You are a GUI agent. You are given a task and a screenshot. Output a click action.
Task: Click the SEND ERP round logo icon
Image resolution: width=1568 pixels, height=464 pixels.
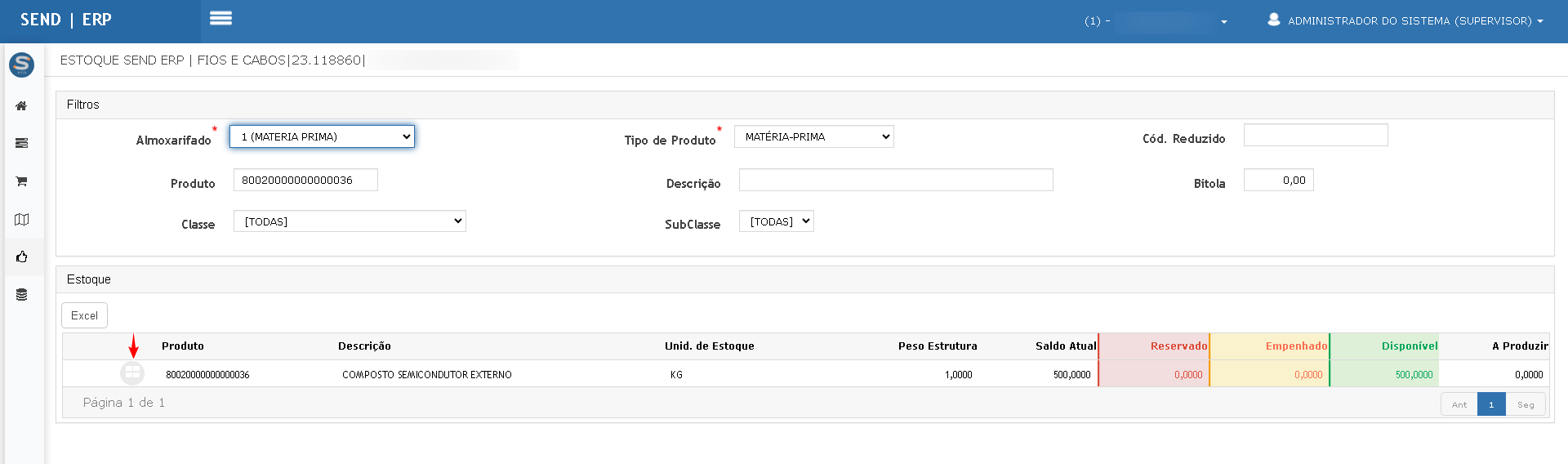click(x=21, y=65)
